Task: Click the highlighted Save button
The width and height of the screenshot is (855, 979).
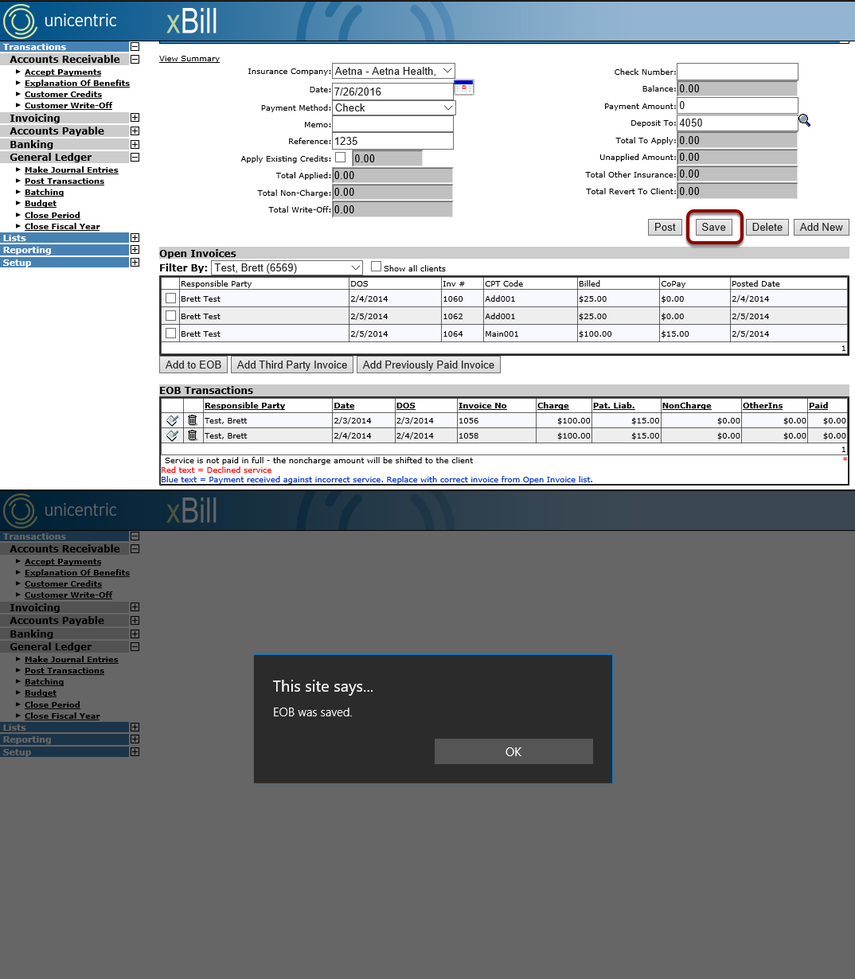Action: (x=714, y=227)
